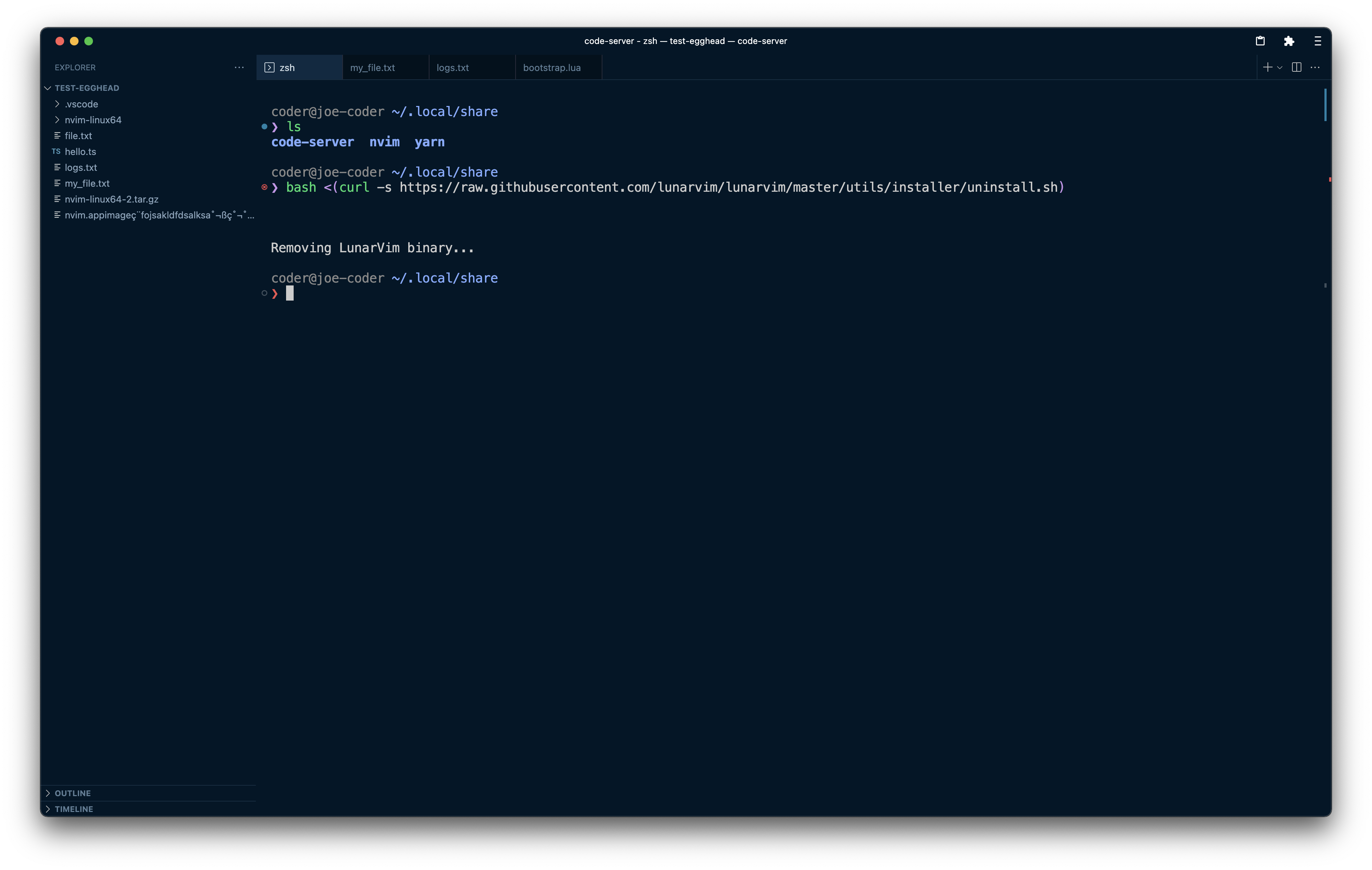
Task: Click the TS icon beside hello.ts
Action: point(56,152)
